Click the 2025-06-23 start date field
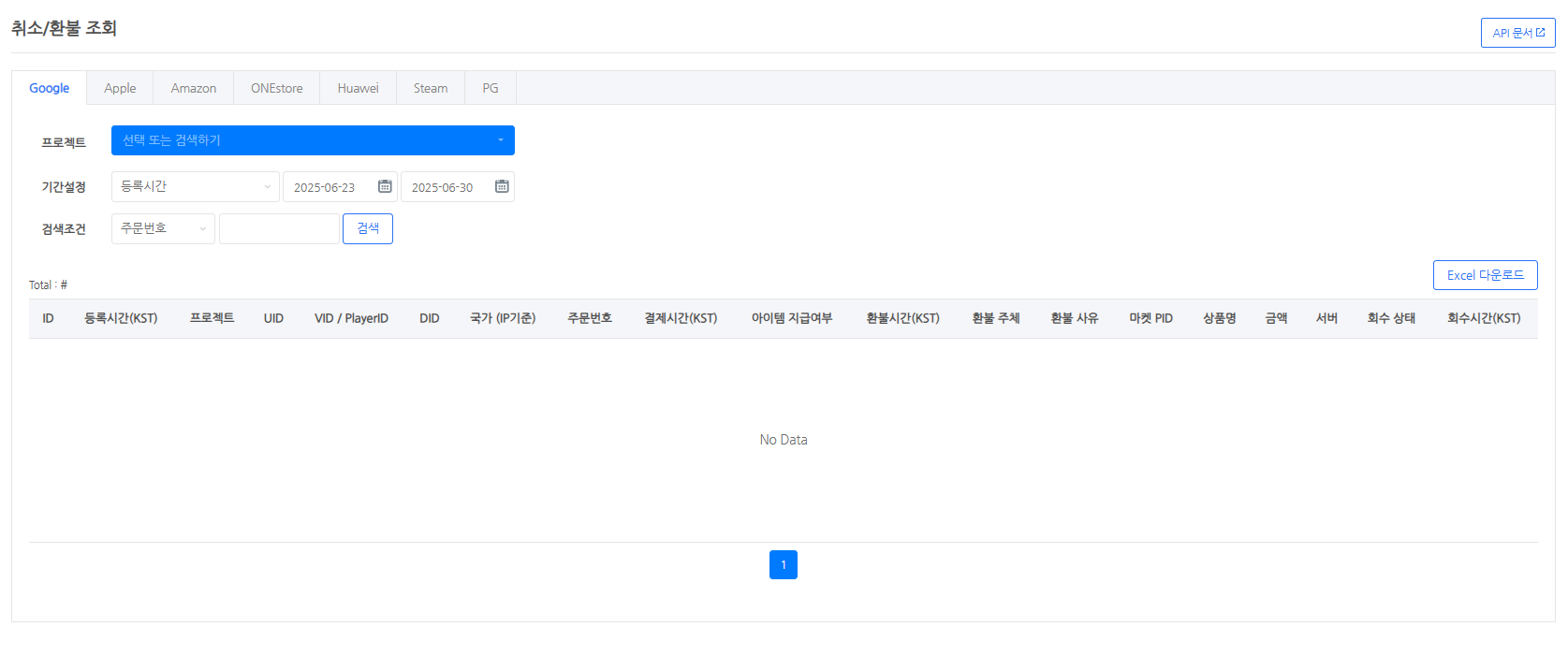 coord(328,187)
